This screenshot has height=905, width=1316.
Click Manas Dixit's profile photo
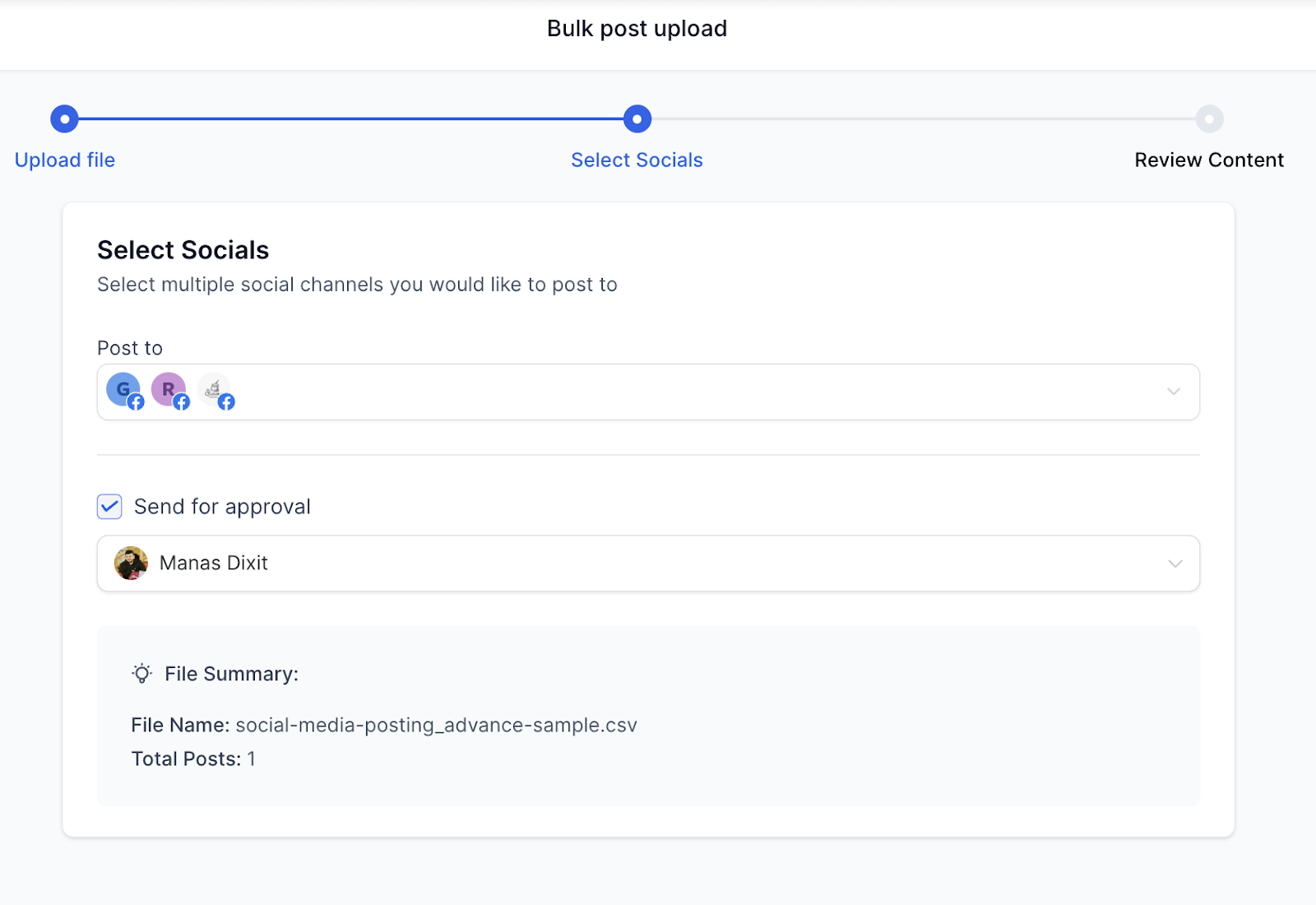[131, 564]
